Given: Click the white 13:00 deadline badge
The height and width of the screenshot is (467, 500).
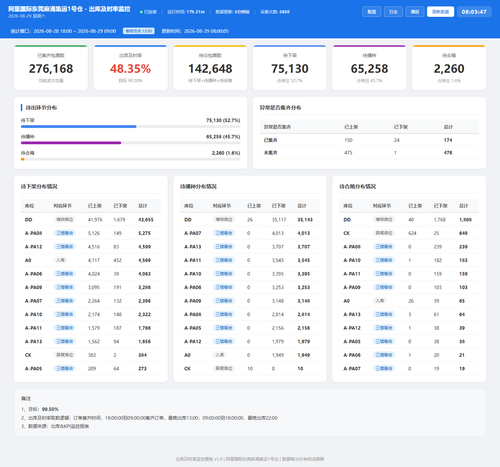Looking at the screenshot, I should [139, 31].
